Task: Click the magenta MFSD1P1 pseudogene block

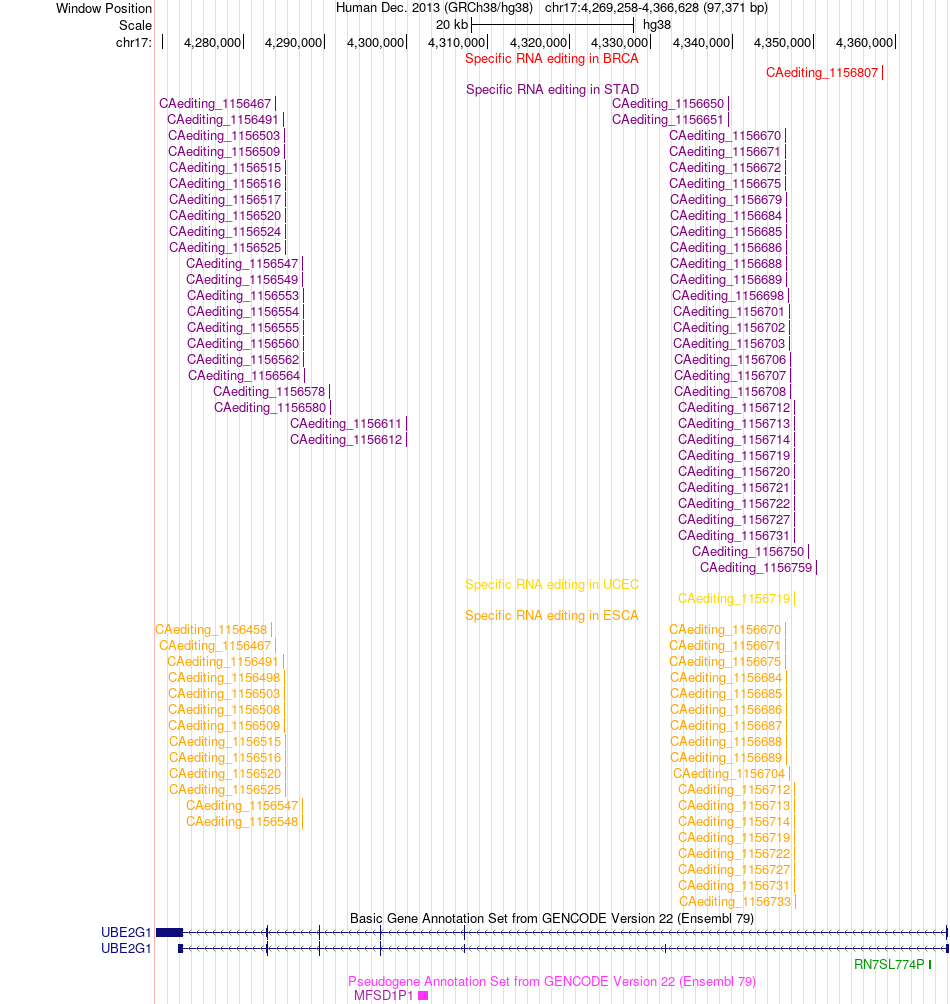Action: tap(423, 996)
